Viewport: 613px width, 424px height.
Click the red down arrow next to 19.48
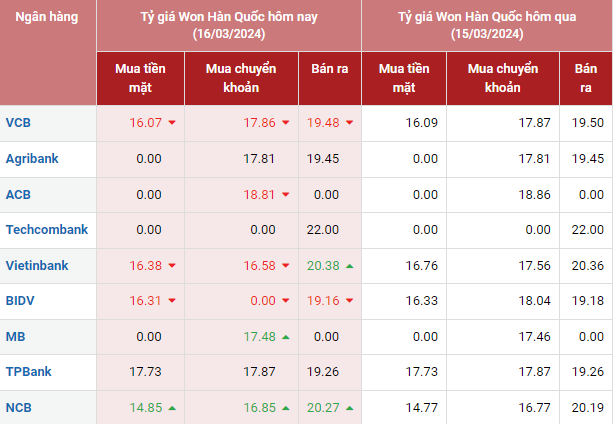(x=349, y=123)
